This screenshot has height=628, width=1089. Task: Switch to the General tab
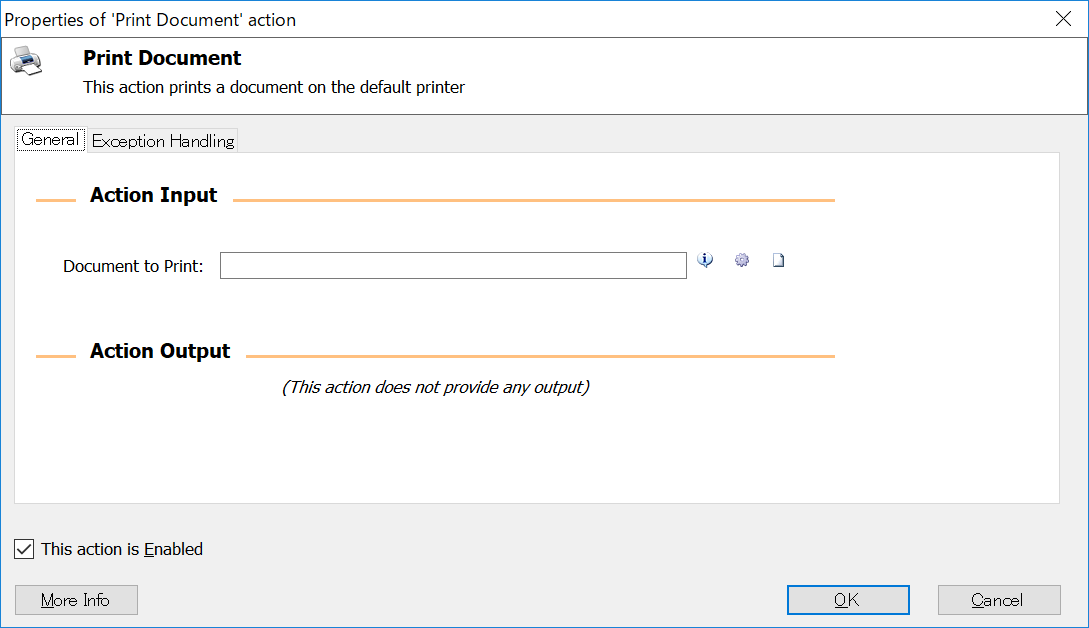click(50, 139)
